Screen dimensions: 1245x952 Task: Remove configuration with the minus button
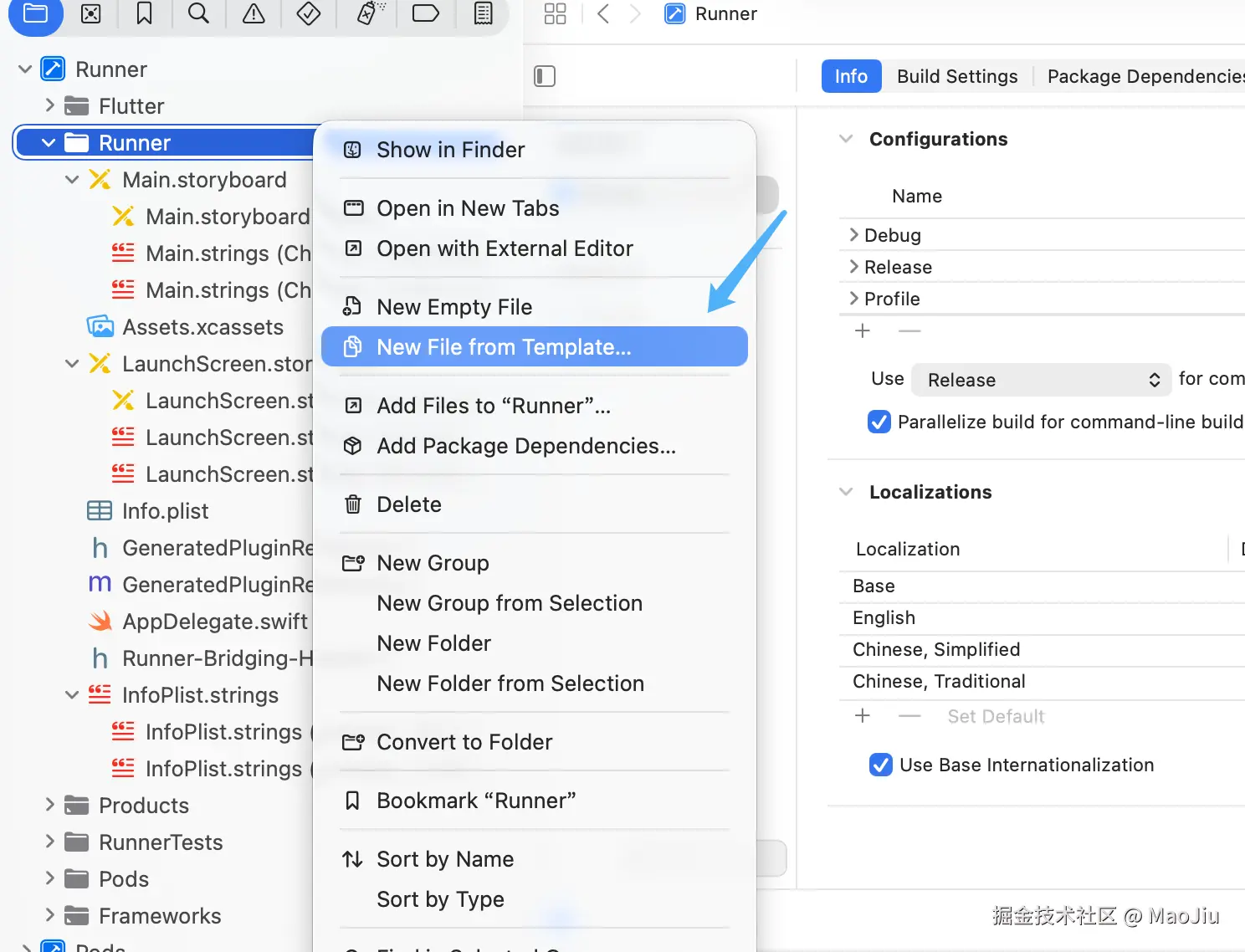point(909,331)
